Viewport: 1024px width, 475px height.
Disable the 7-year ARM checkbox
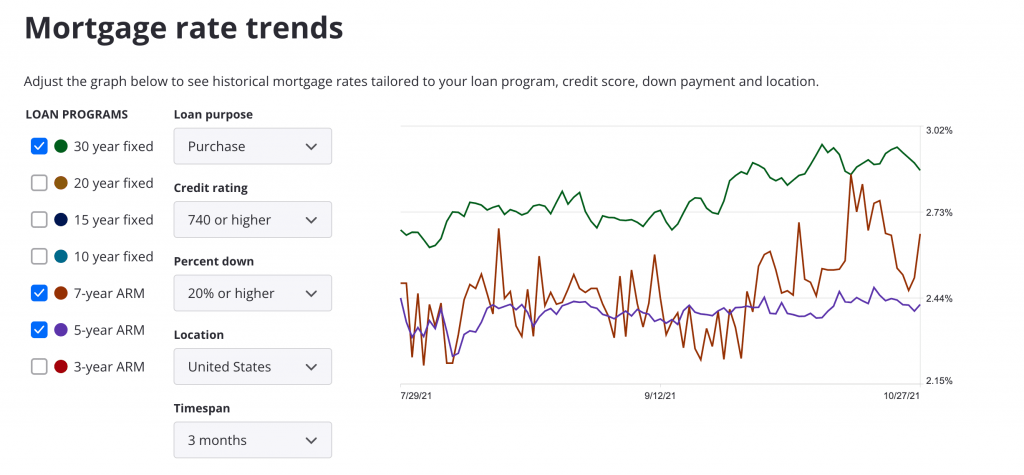click(39, 293)
